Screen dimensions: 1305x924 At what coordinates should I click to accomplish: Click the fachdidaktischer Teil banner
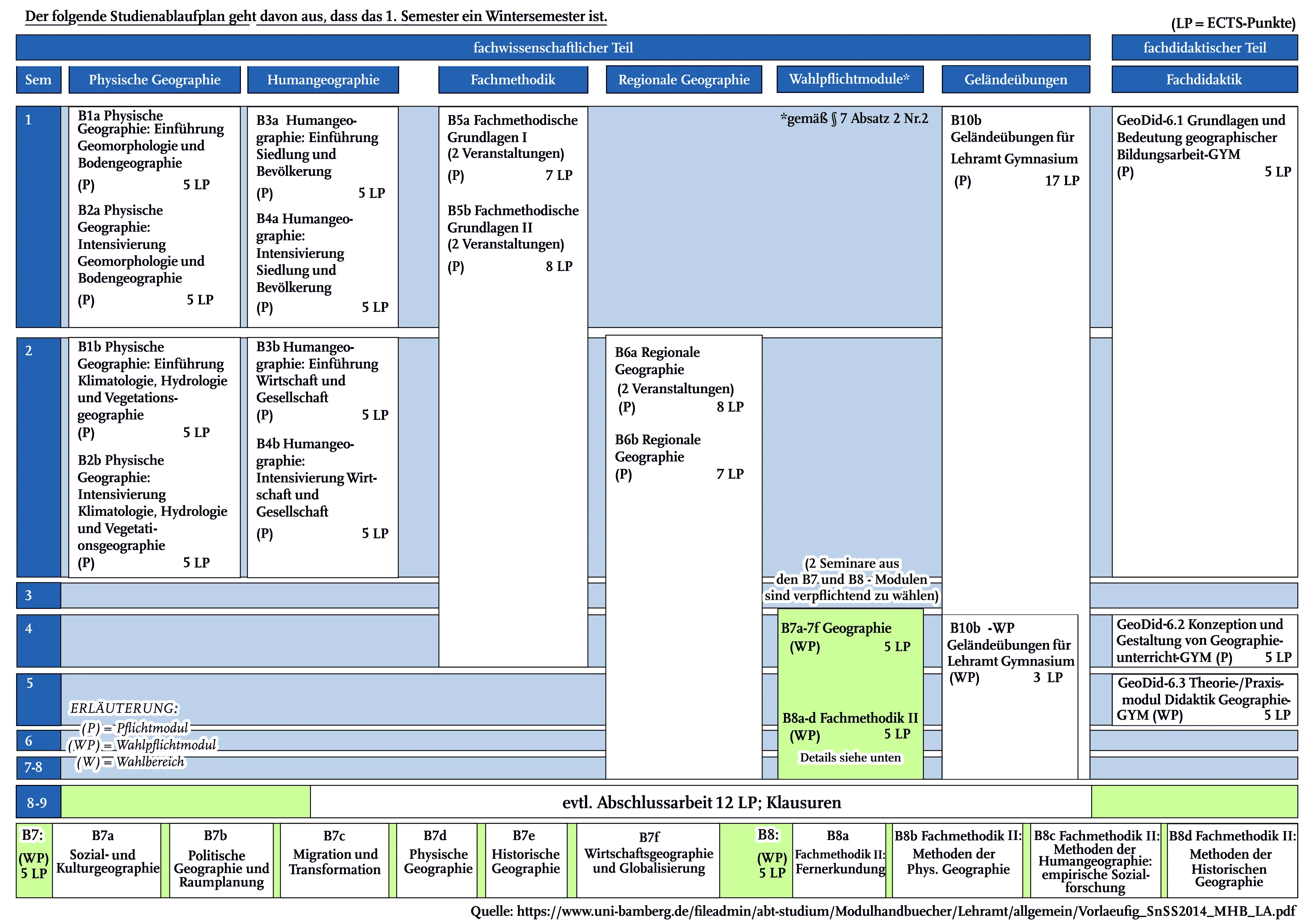[x=1204, y=48]
